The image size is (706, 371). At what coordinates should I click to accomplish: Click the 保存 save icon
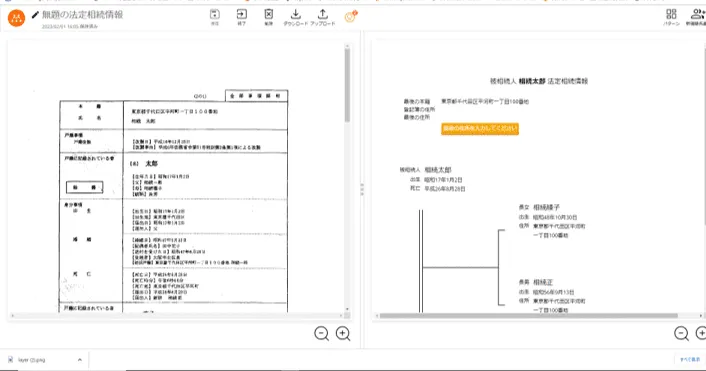tap(215, 14)
